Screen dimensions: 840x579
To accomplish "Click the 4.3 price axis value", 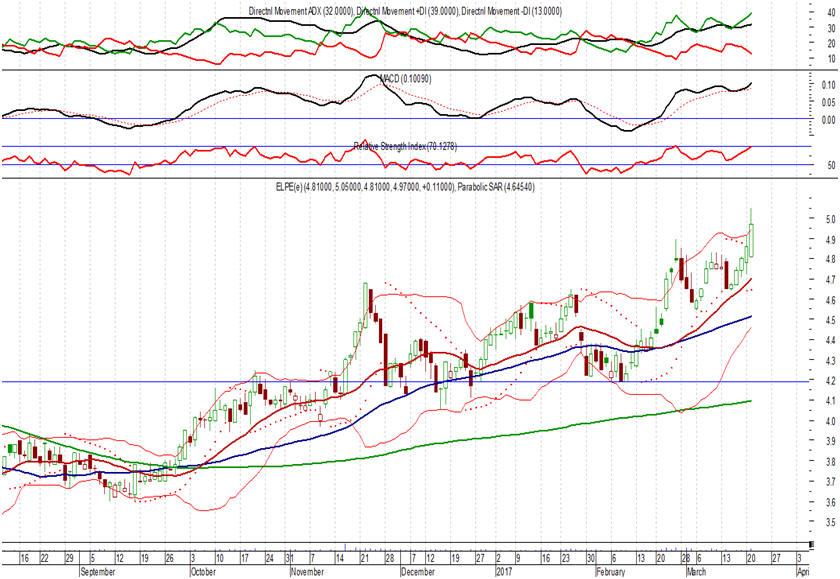I will point(830,360).
